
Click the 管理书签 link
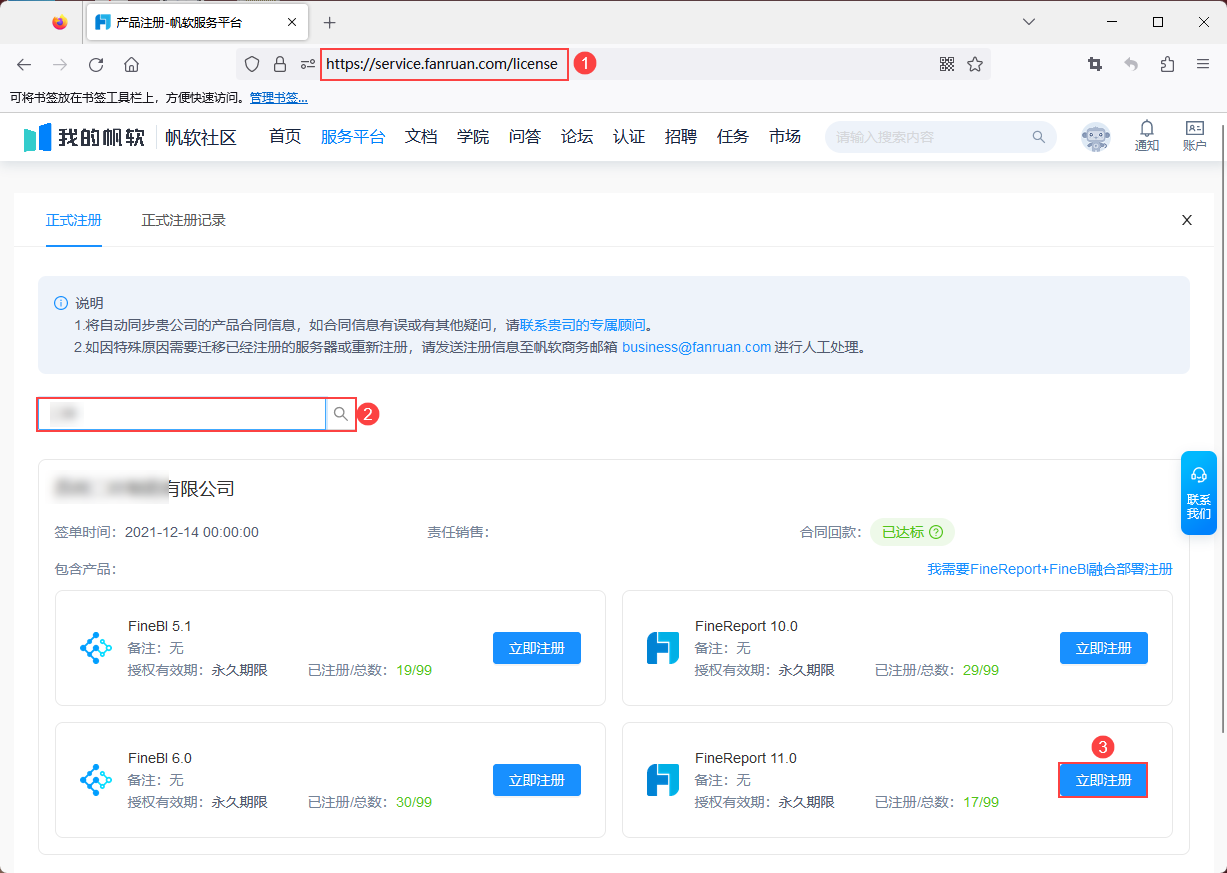(x=279, y=98)
